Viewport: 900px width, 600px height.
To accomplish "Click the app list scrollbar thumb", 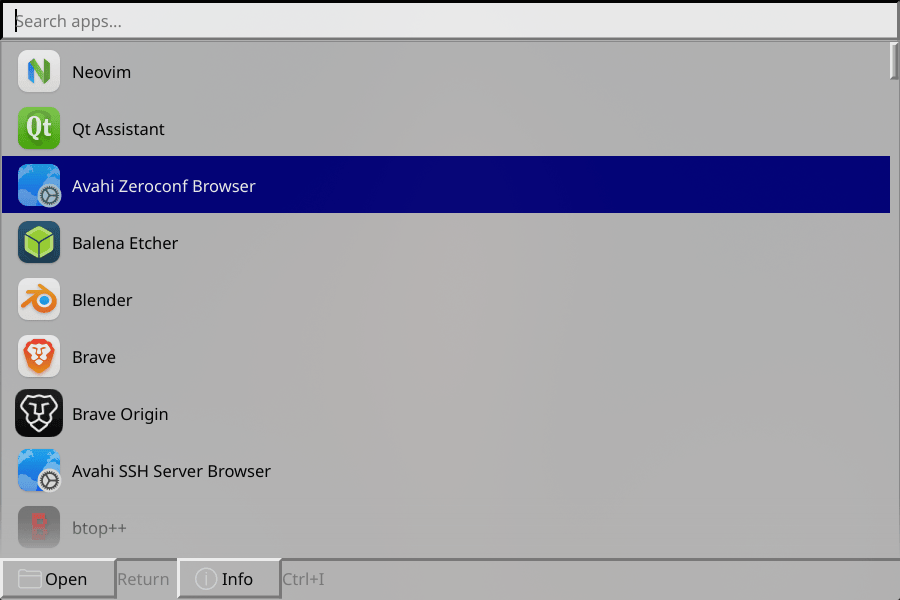I will click(894, 61).
